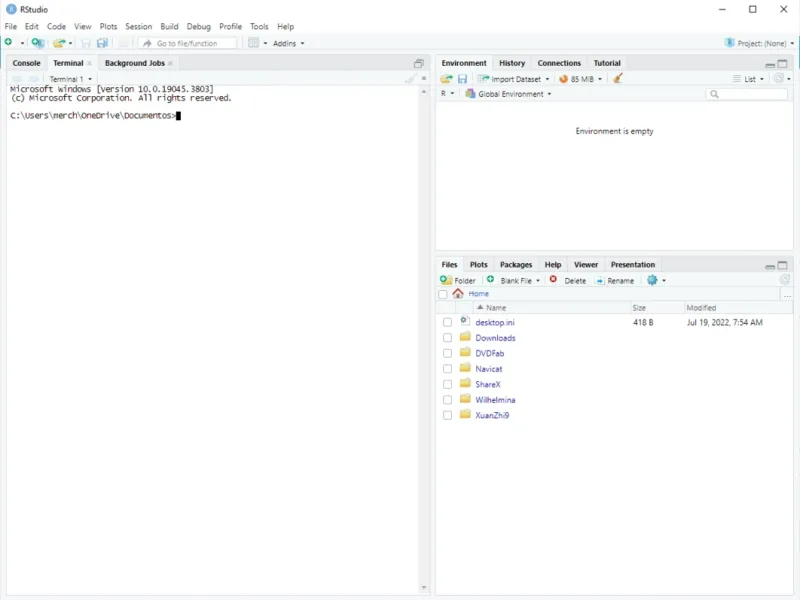
Task: Close the Background Jobs tab
Action: [x=170, y=63]
